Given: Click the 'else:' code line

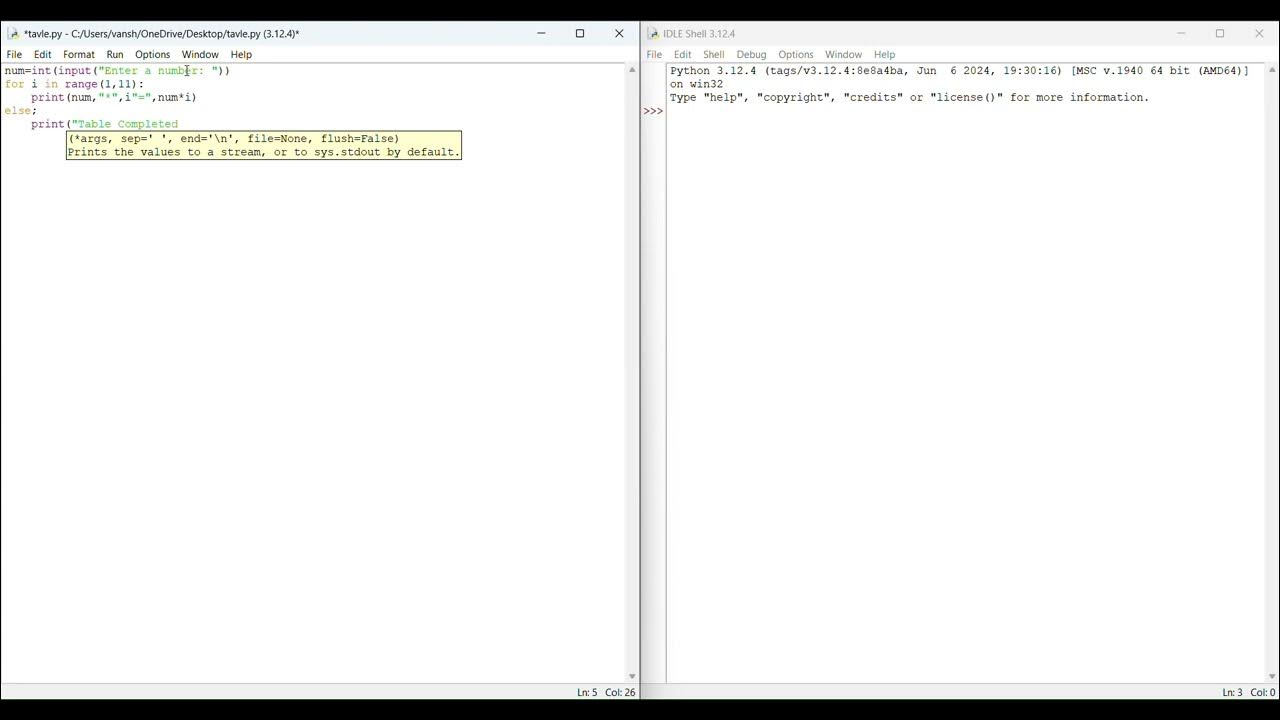Looking at the screenshot, I should click(21, 111).
